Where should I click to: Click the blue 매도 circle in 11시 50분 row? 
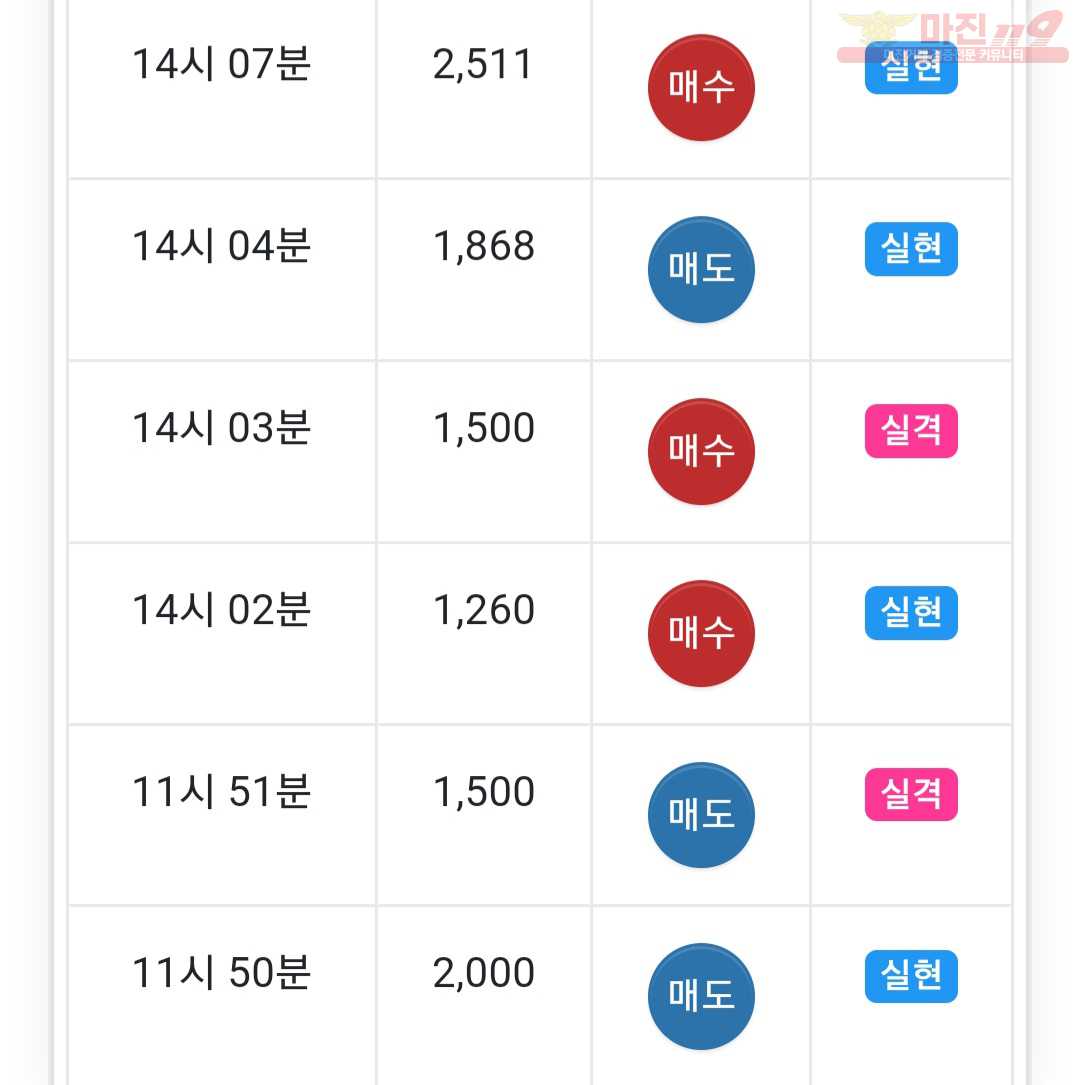tap(701, 996)
